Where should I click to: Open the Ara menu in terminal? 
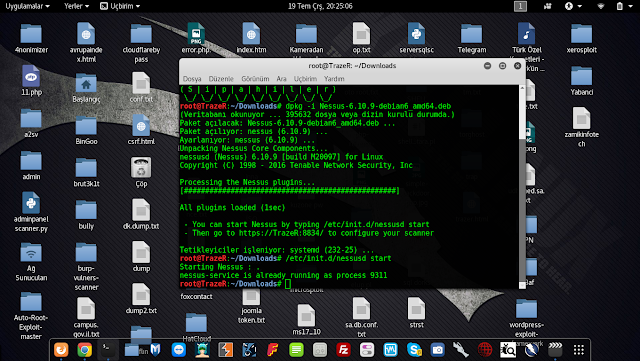click(281, 79)
